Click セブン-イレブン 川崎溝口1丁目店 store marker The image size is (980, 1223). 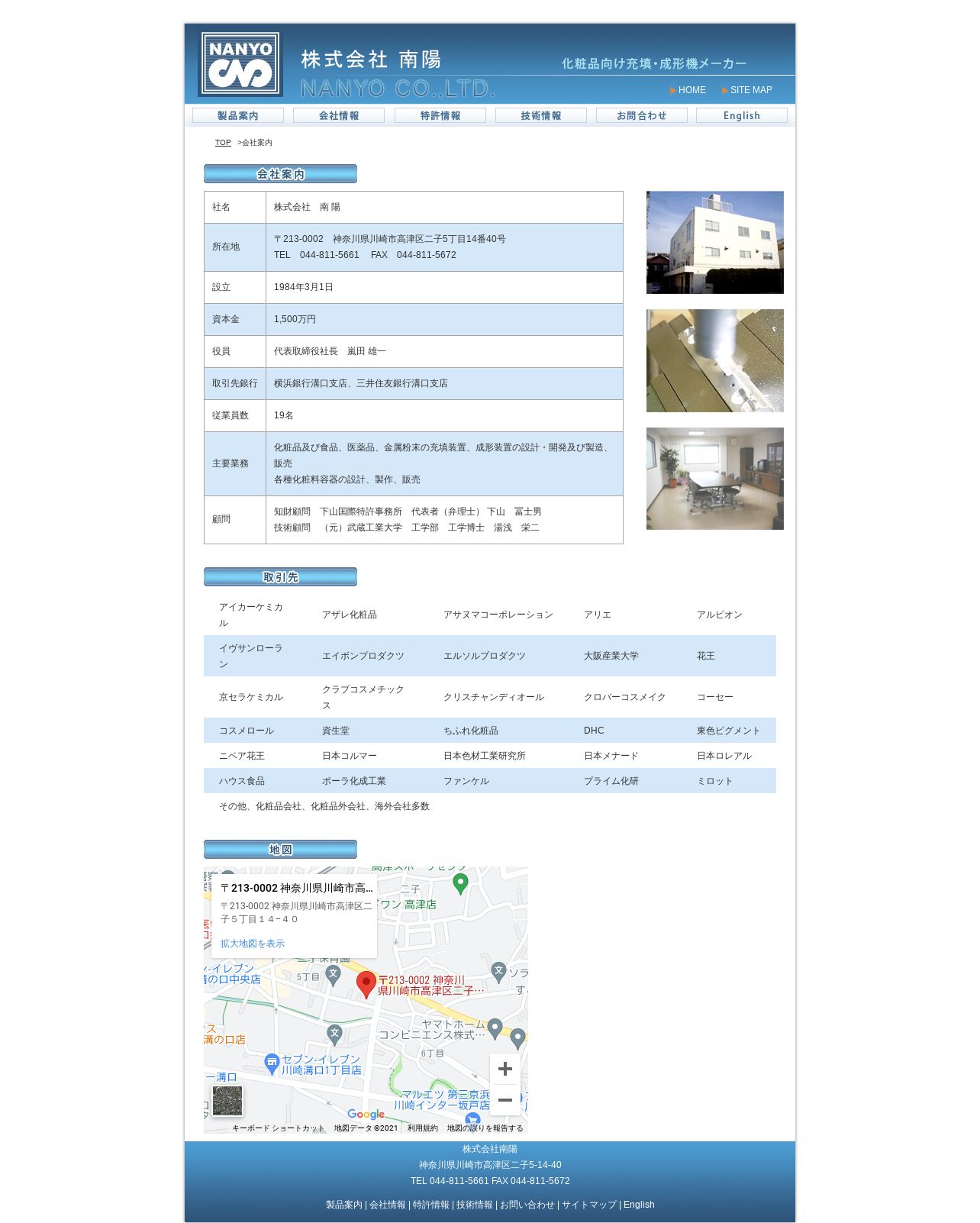272,1063
